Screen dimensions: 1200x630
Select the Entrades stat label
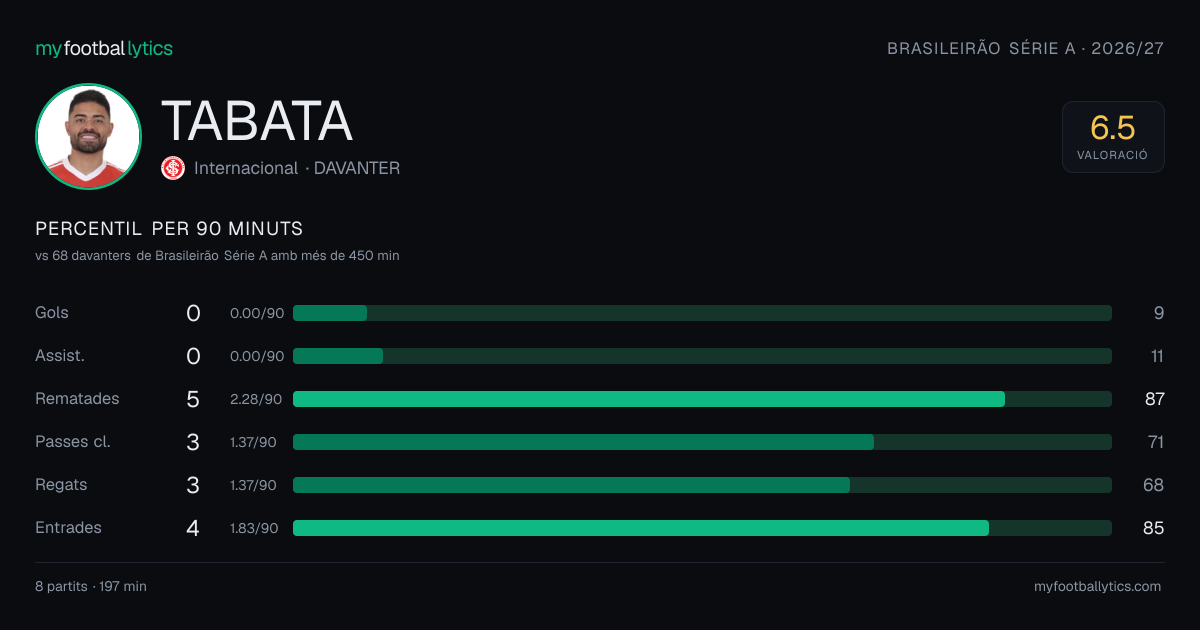pyautogui.click(x=68, y=528)
